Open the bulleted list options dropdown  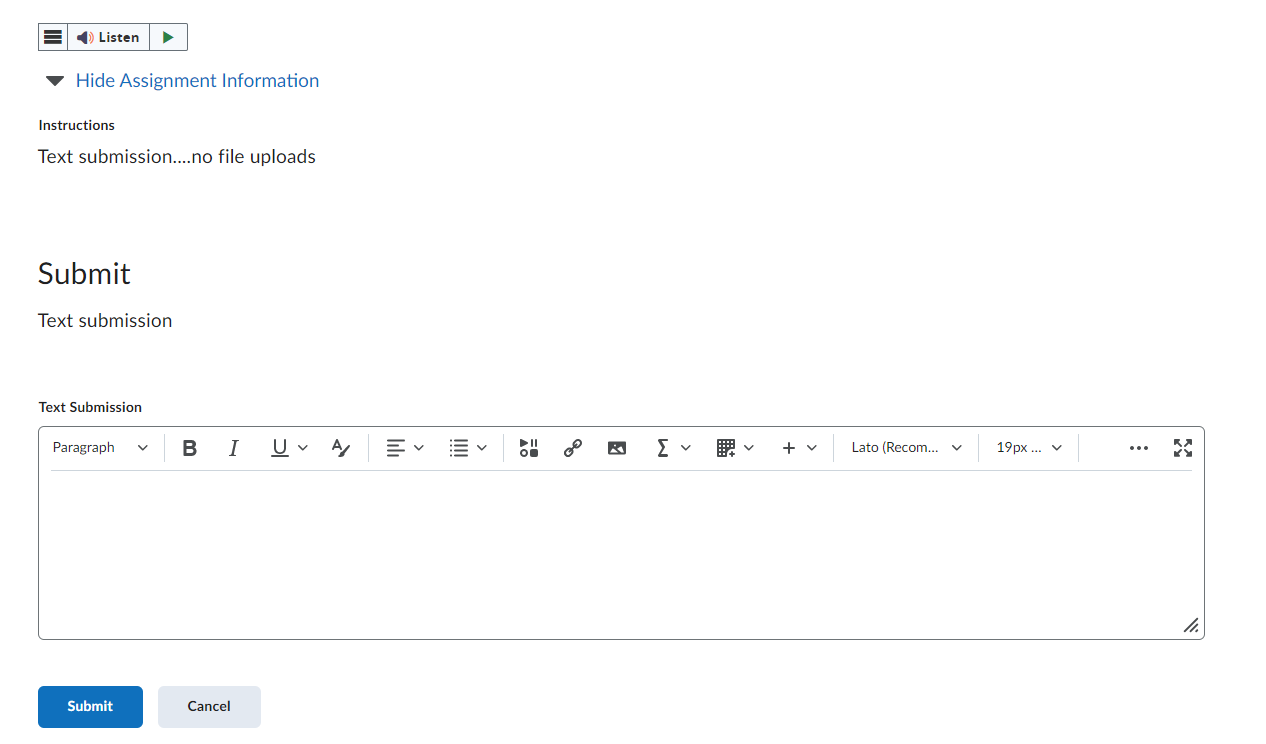tap(468, 448)
